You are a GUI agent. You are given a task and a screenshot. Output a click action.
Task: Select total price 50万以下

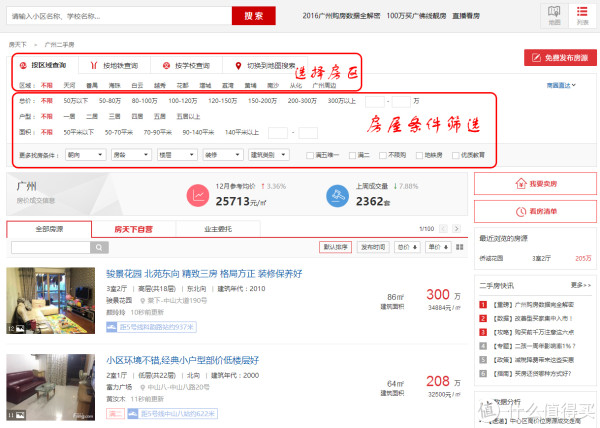coord(76,101)
